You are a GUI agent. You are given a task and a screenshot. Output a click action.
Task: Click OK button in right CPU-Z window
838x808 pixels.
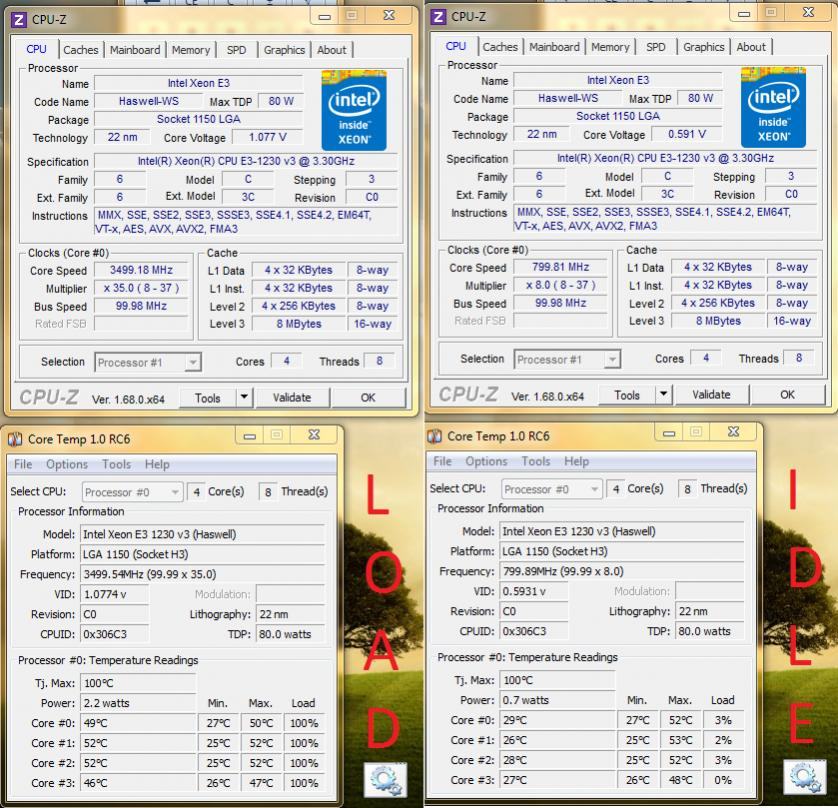pyautogui.click(x=788, y=394)
